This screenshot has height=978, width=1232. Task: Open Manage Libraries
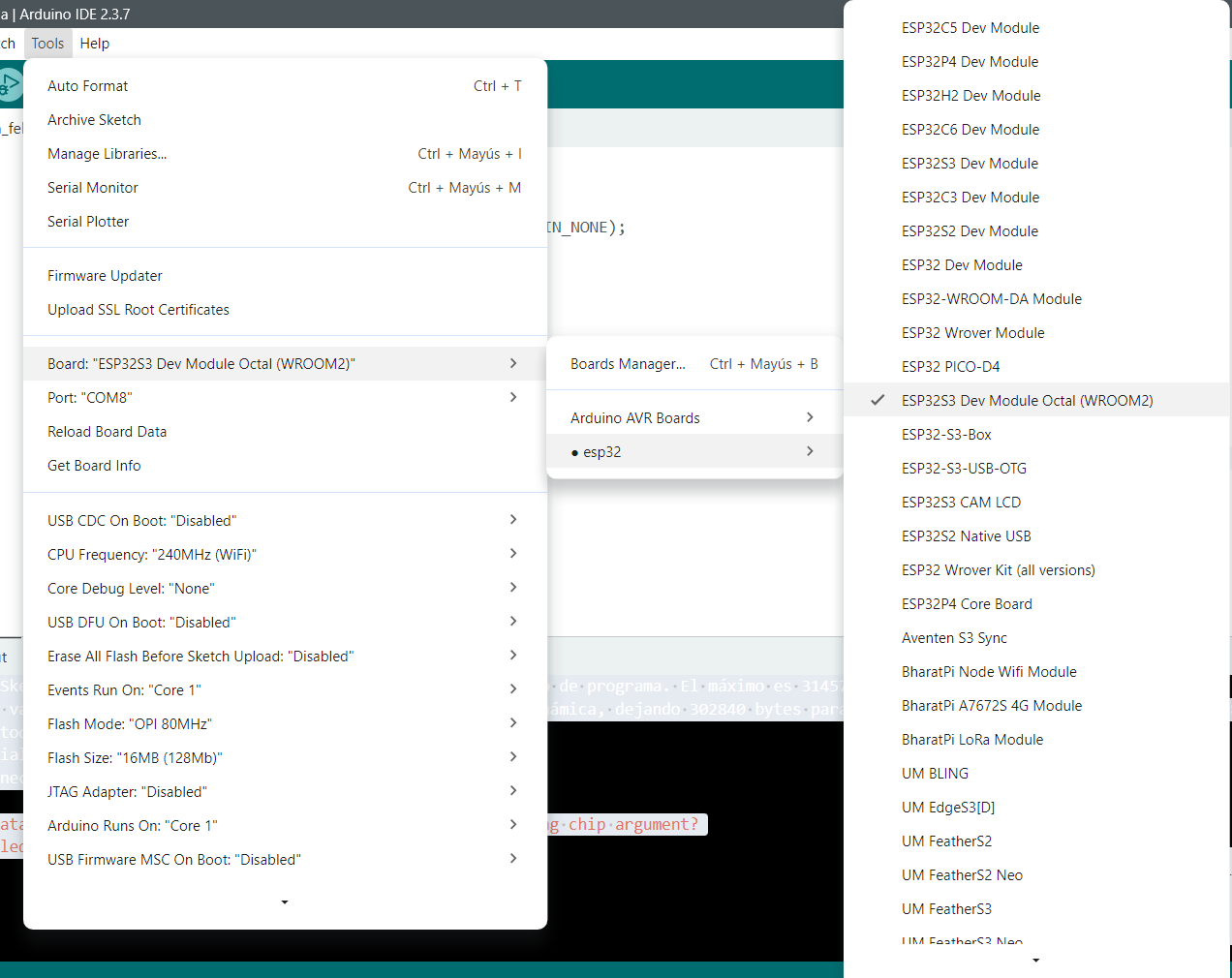click(285, 154)
